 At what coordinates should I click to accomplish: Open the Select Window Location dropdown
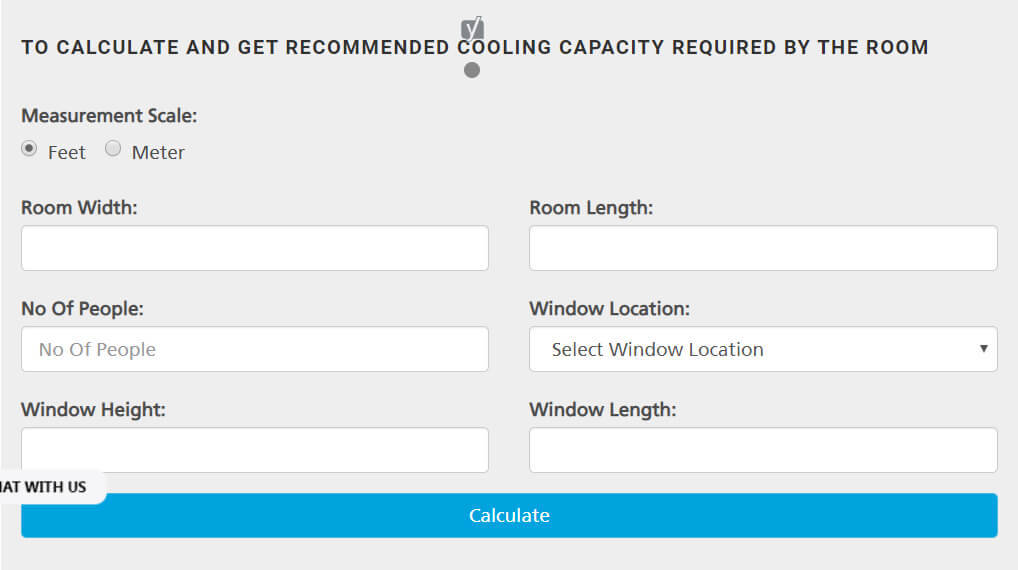pos(762,349)
